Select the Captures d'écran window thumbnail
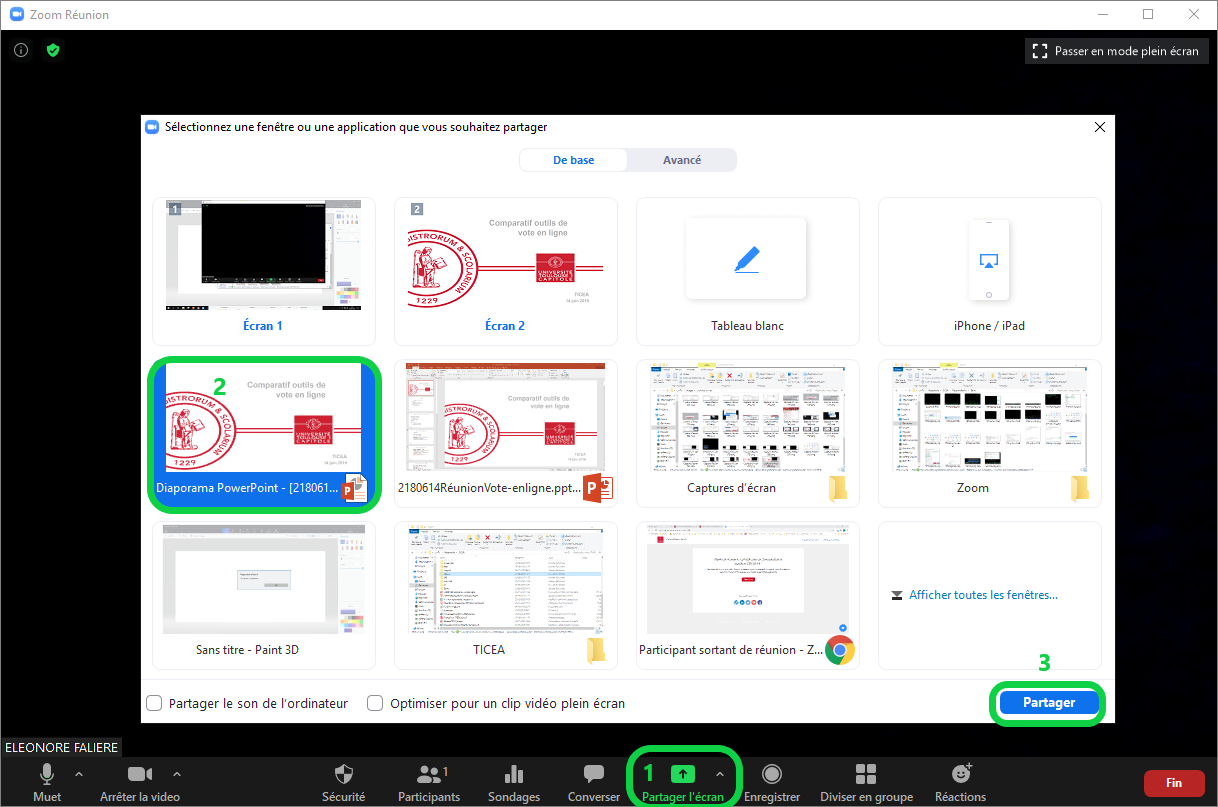This screenshot has width=1218, height=807. point(747,433)
